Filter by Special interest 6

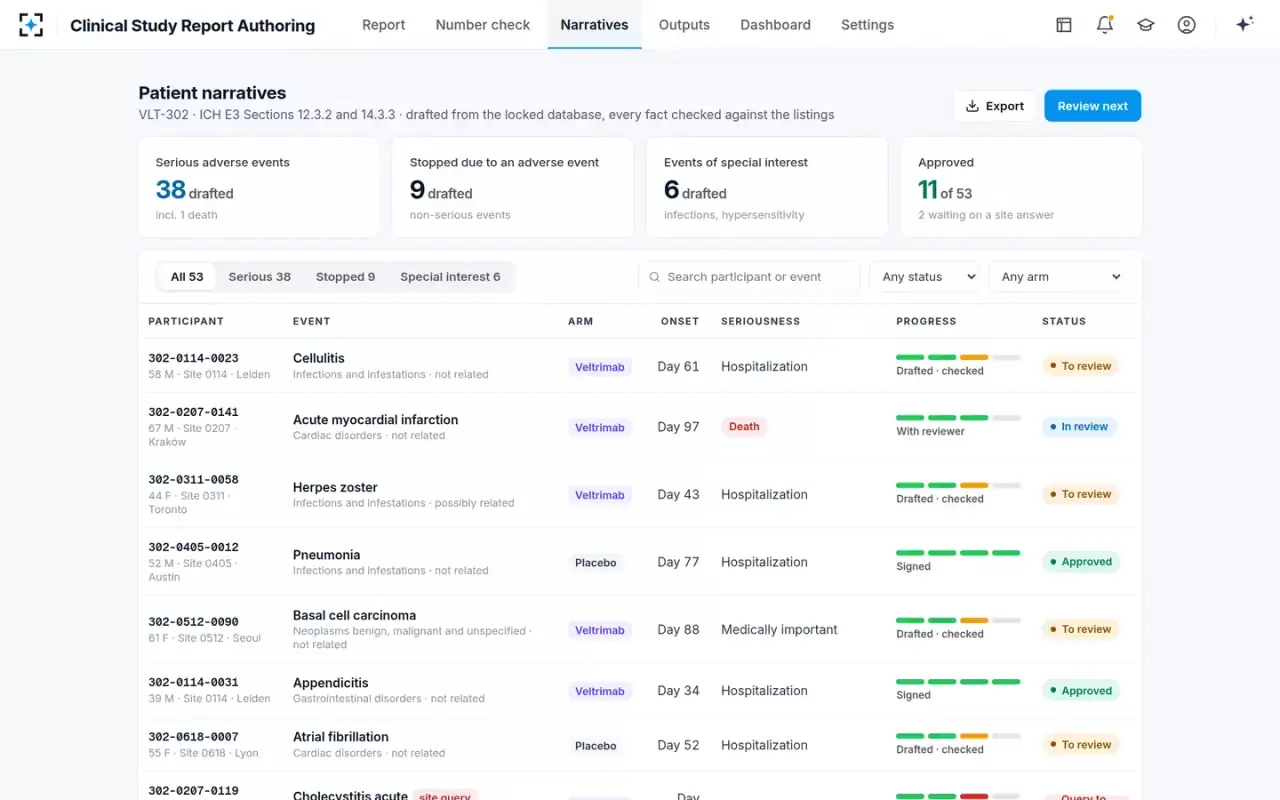[x=450, y=277]
